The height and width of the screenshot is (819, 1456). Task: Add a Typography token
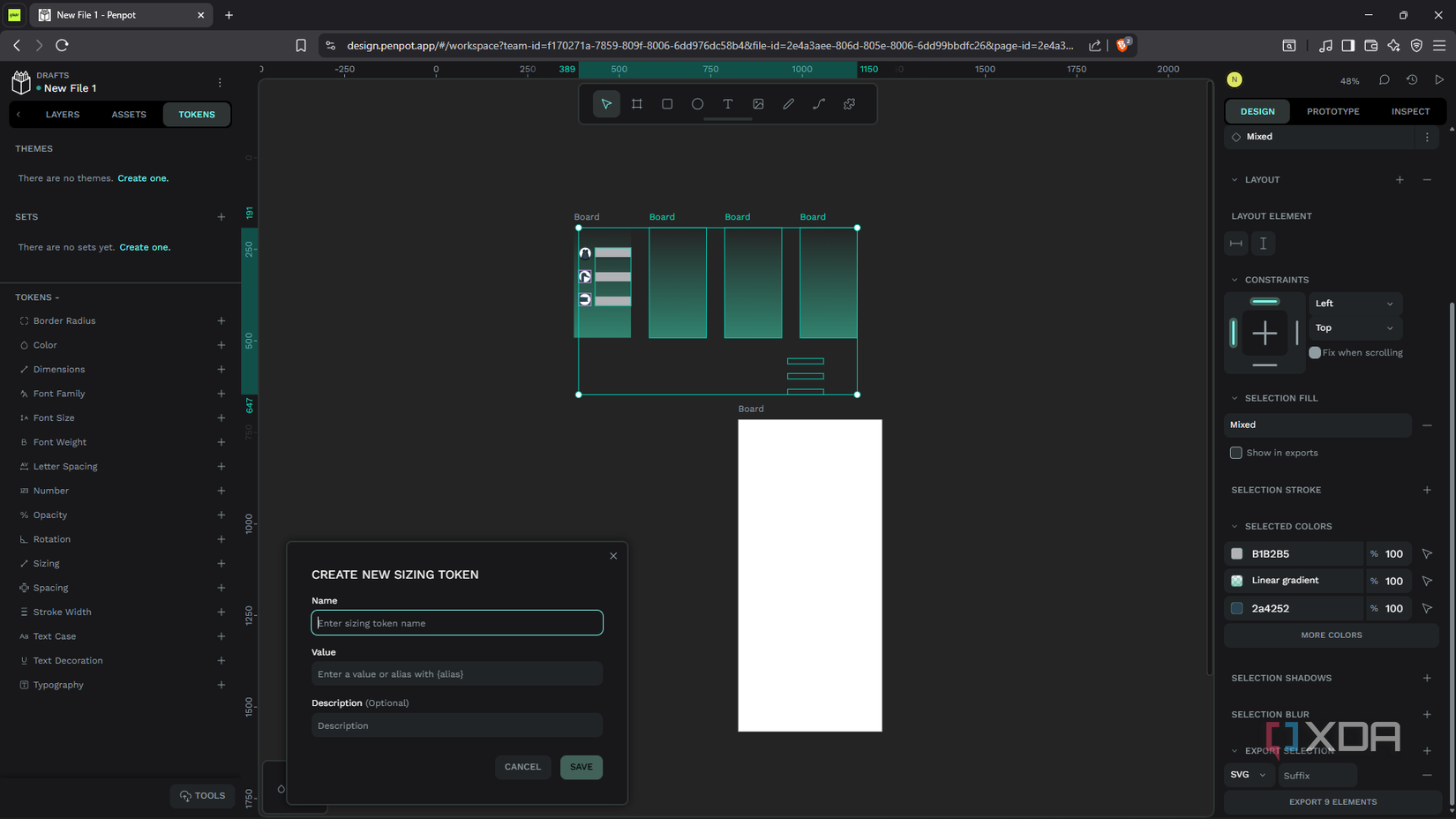pos(221,685)
